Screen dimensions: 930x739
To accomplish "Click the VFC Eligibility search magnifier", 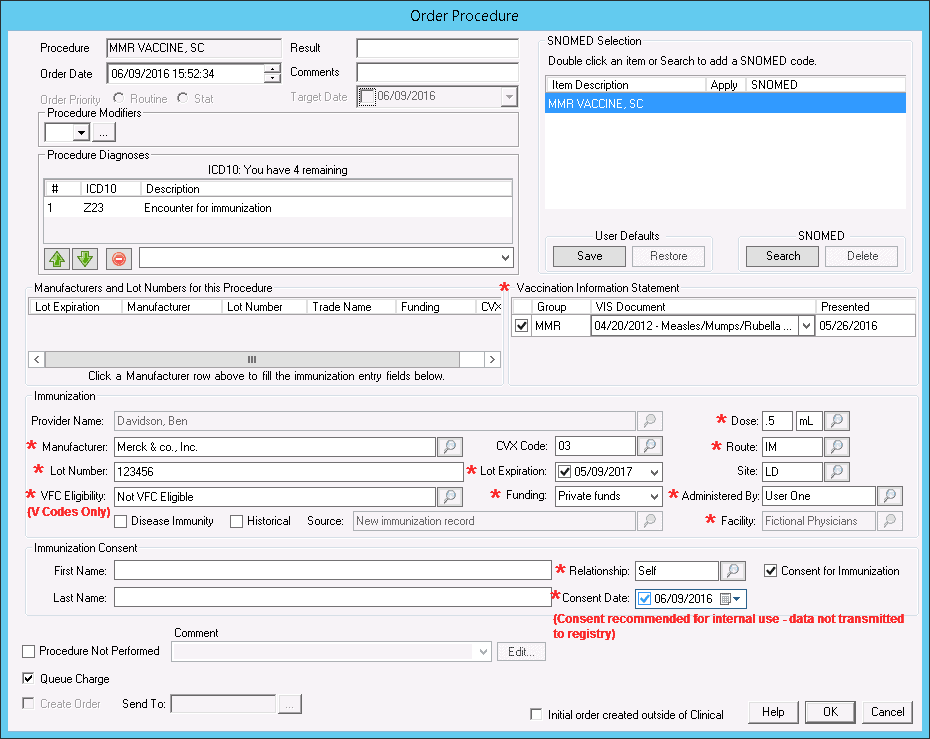I will pos(450,496).
